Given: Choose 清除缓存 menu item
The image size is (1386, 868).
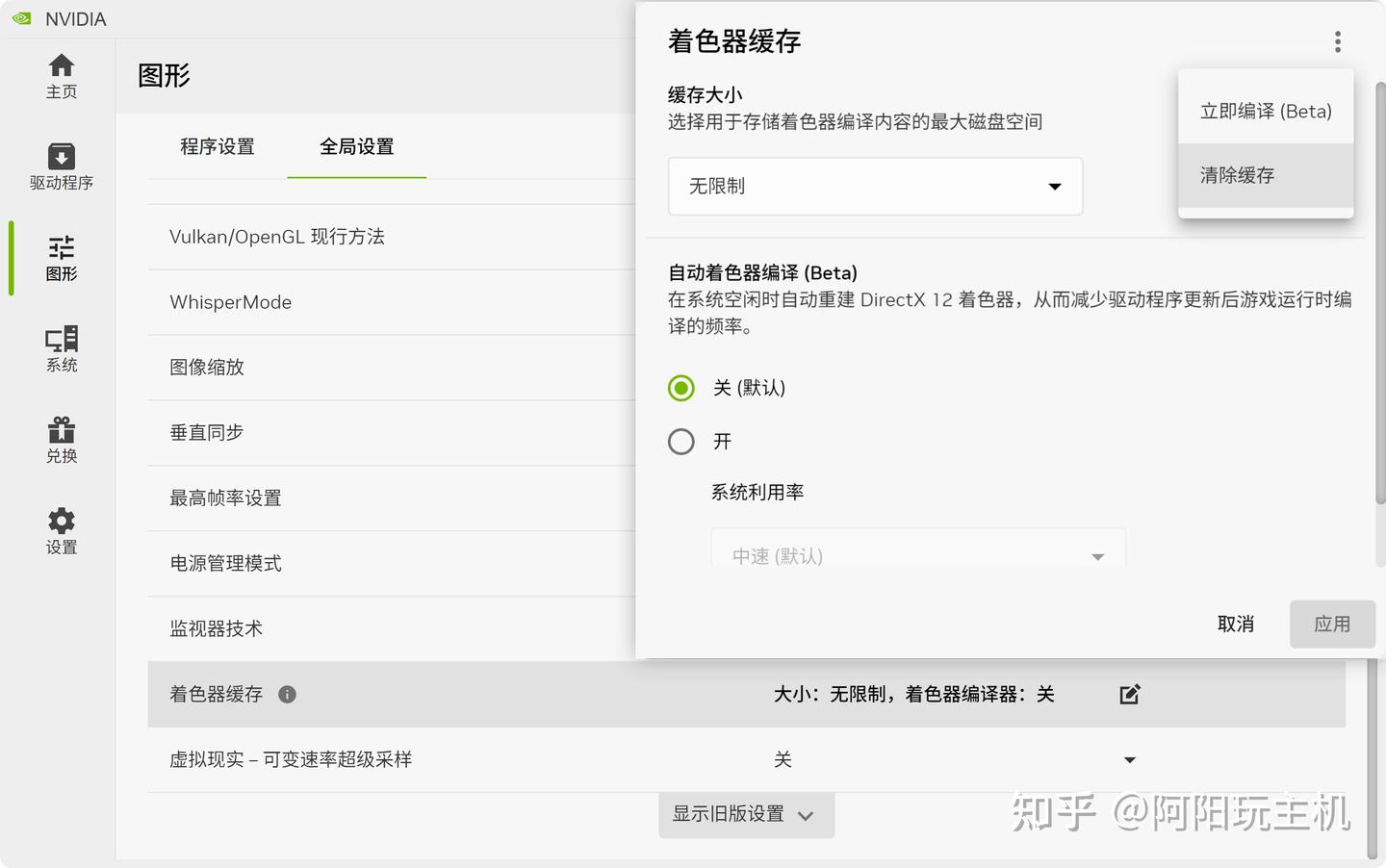Looking at the screenshot, I should point(1266,175).
